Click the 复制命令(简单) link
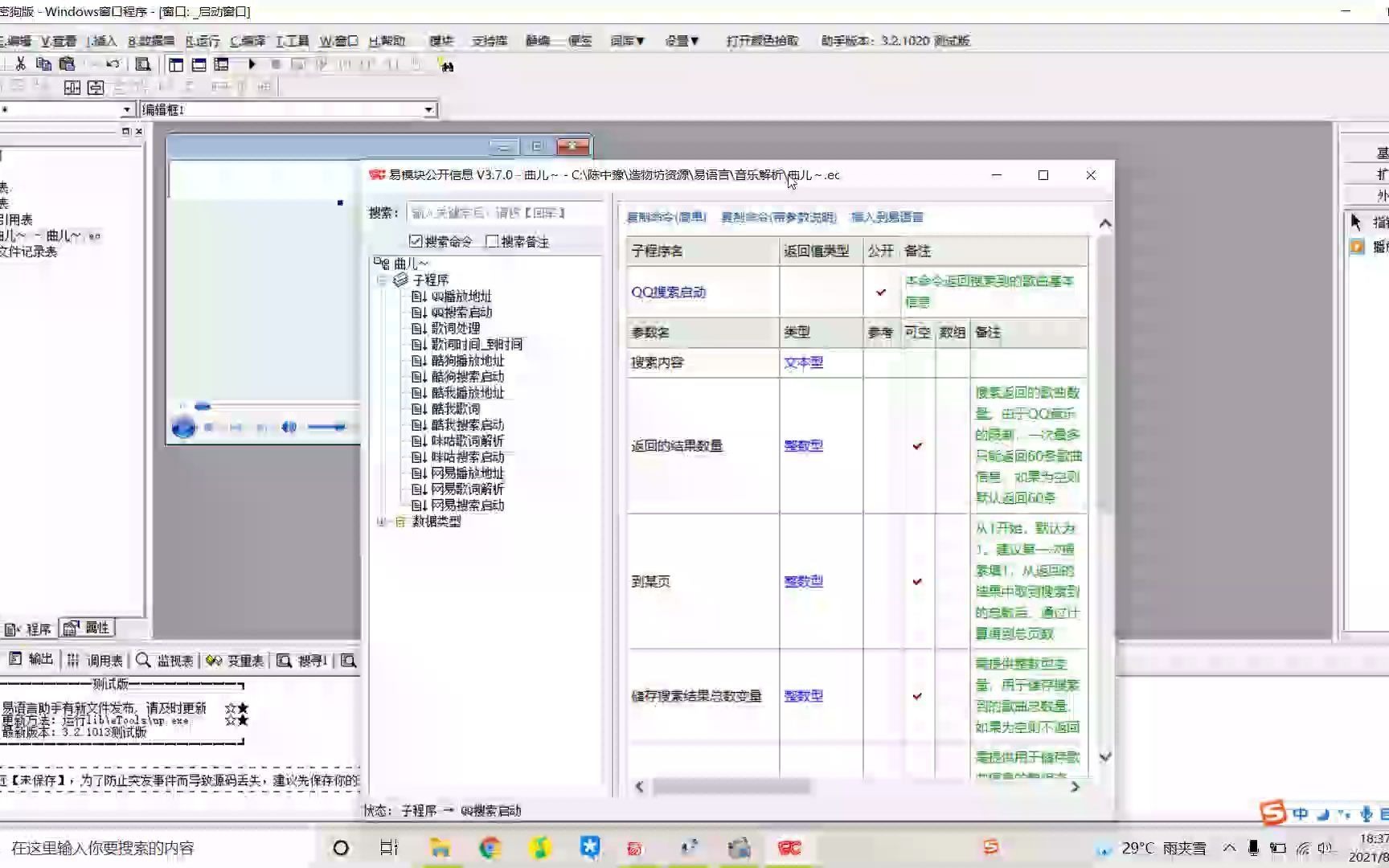Image resolution: width=1389 pixels, height=868 pixels. coord(666,217)
